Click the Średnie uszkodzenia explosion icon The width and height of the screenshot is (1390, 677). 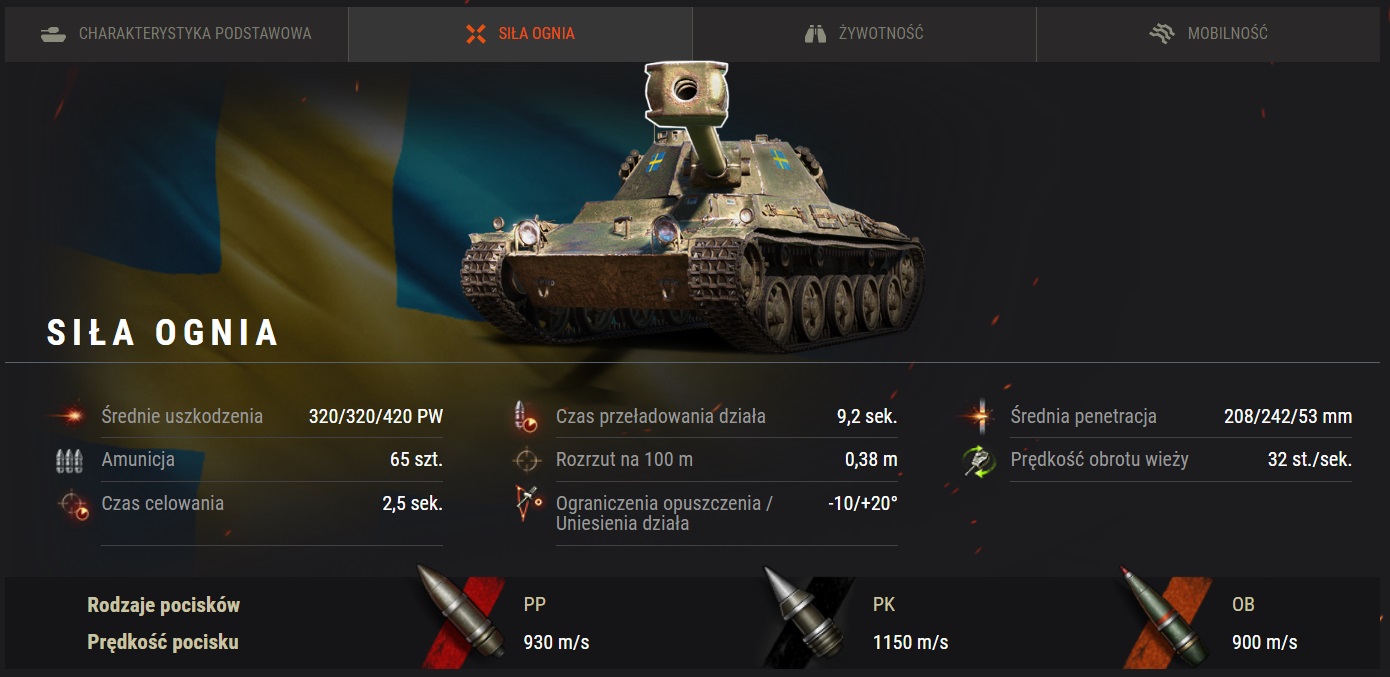pos(69,416)
